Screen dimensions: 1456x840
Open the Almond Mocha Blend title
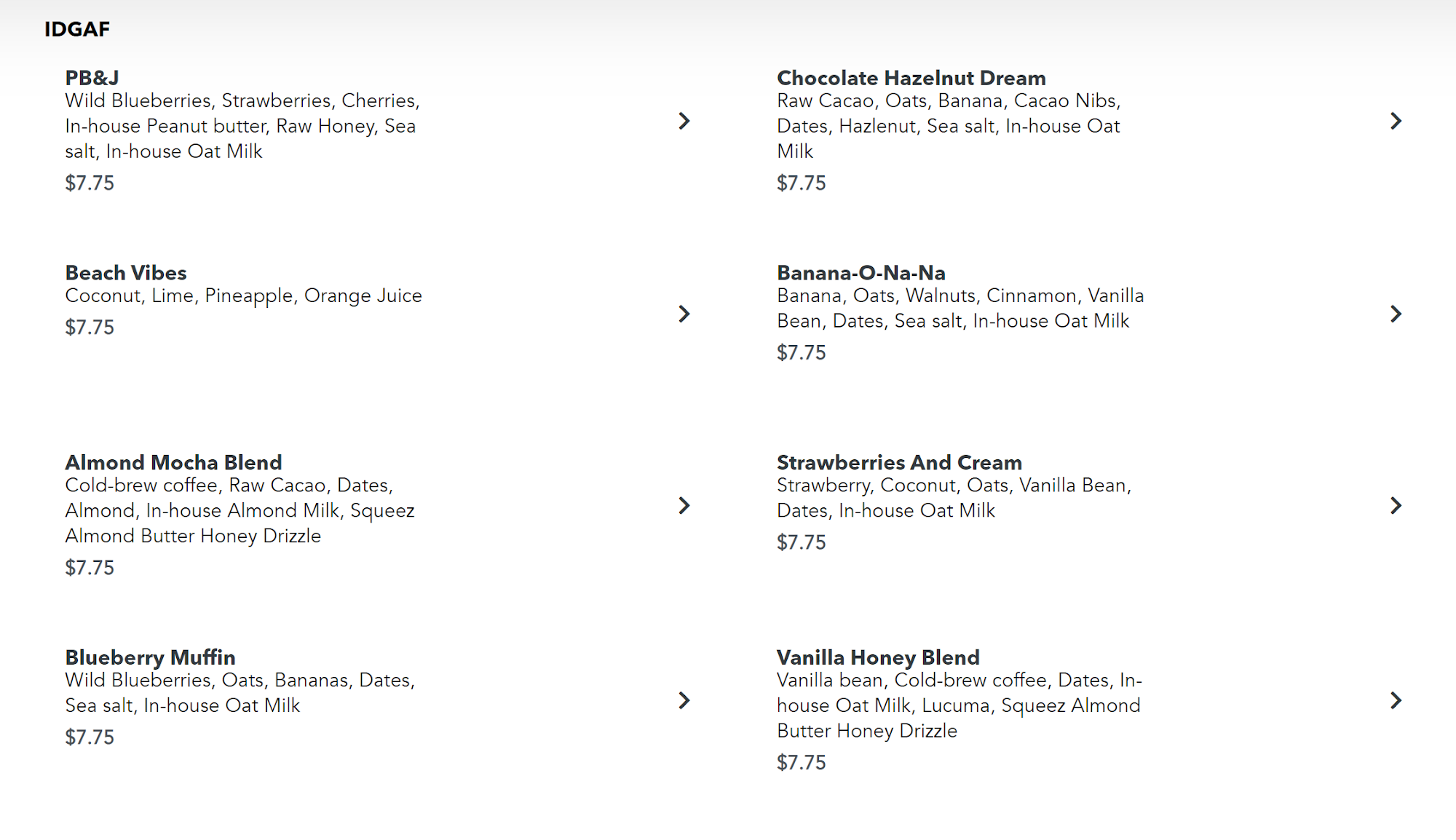pyautogui.click(x=173, y=462)
